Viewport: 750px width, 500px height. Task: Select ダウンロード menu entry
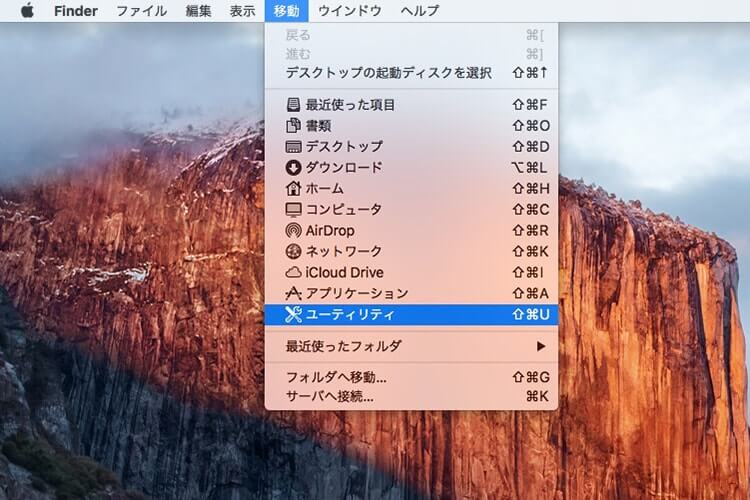pos(411,167)
